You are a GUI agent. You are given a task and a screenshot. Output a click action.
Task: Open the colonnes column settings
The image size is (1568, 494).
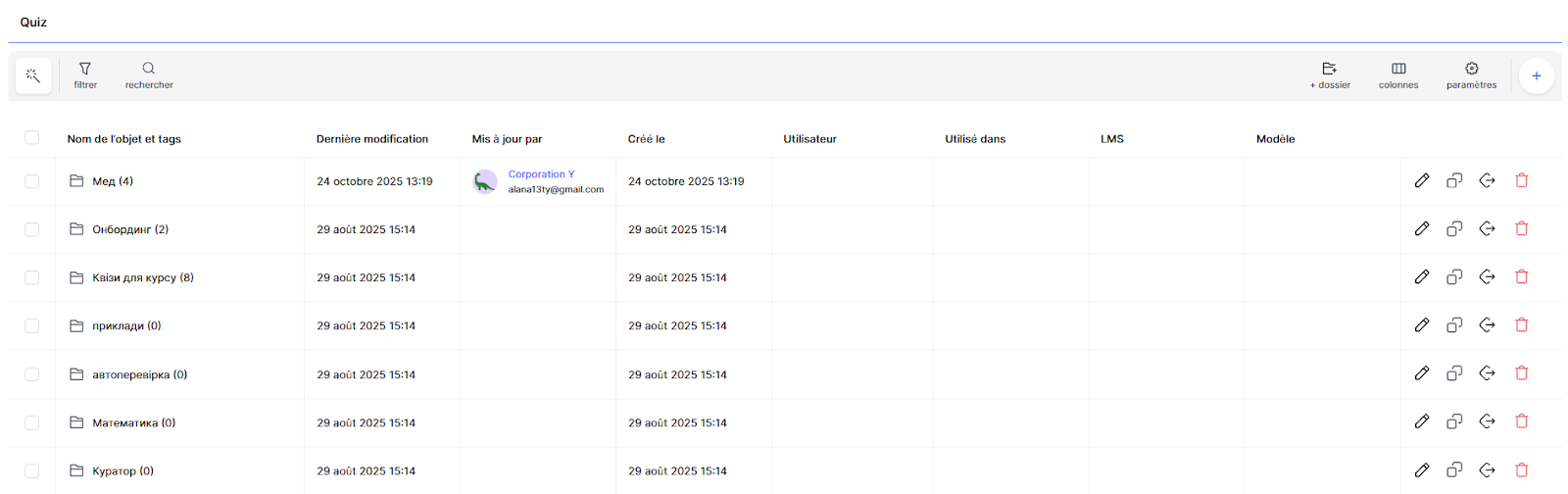[1398, 75]
